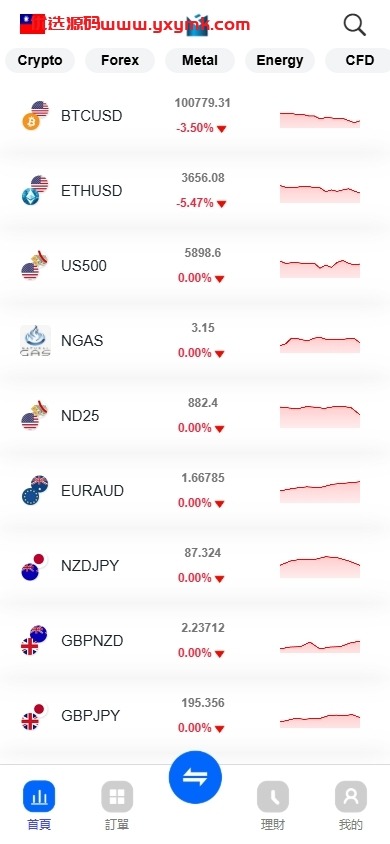Viewport: 390px width, 844px height.
Task: Select the Crypto category tab
Action: click(40, 60)
